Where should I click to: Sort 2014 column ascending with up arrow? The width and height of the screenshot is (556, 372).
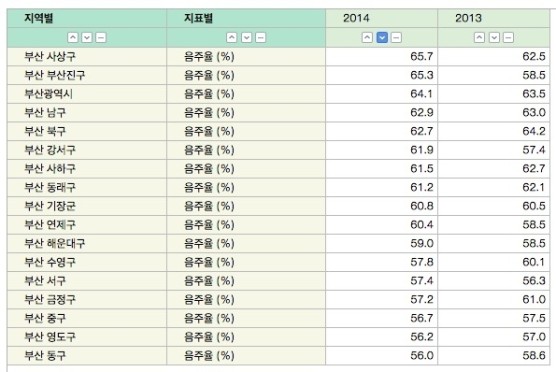coord(367,38)
